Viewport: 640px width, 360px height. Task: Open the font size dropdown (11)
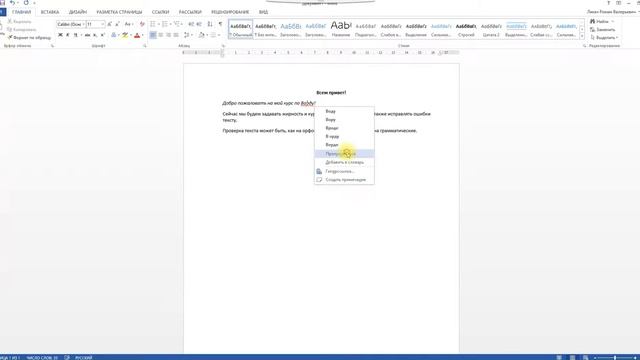pos(103,24)
